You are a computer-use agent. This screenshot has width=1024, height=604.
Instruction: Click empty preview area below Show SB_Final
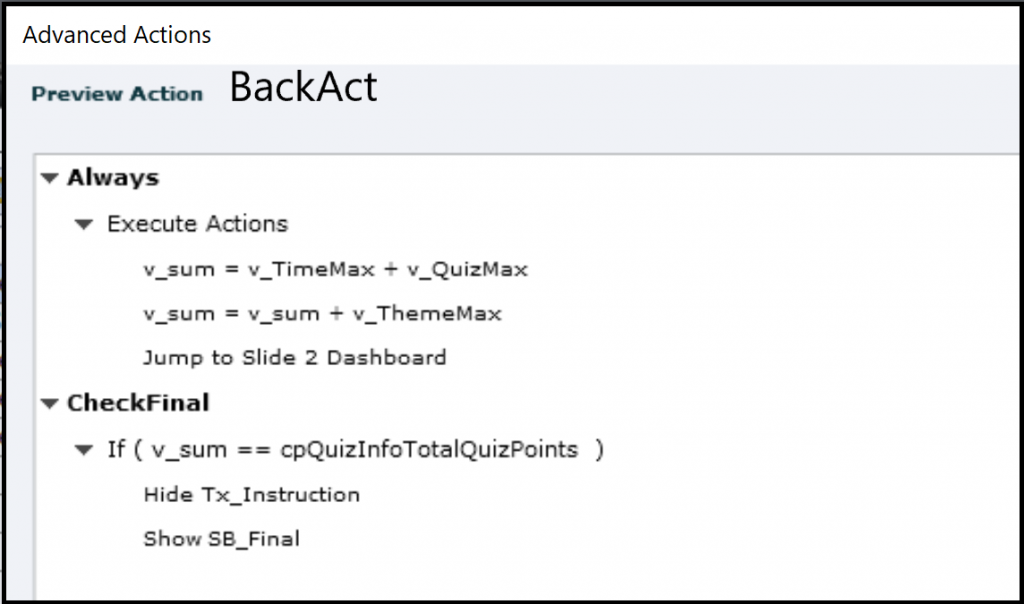[x=500, y=575]
